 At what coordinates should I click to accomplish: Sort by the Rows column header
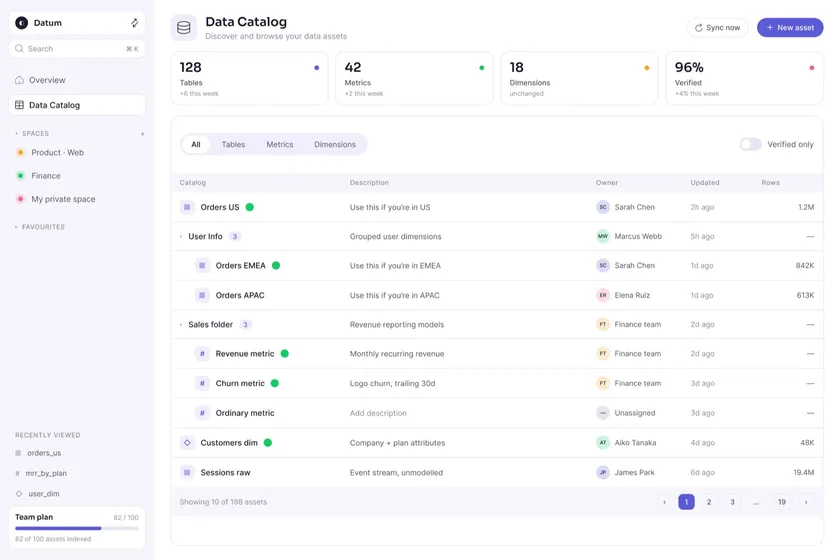[x=770, y=183]
